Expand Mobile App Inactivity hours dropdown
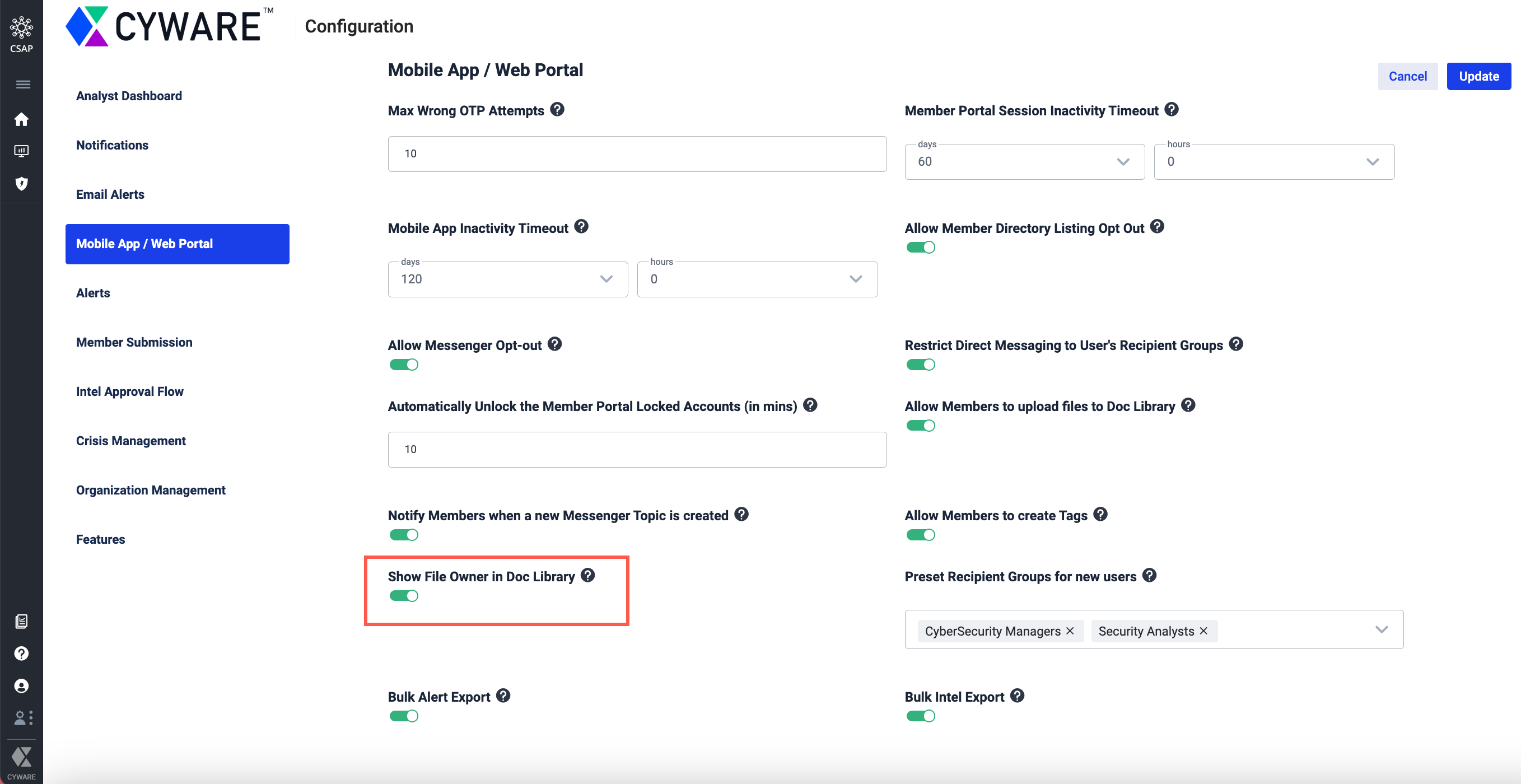Viewport: 1521px width, 784px height. [757, 279]
